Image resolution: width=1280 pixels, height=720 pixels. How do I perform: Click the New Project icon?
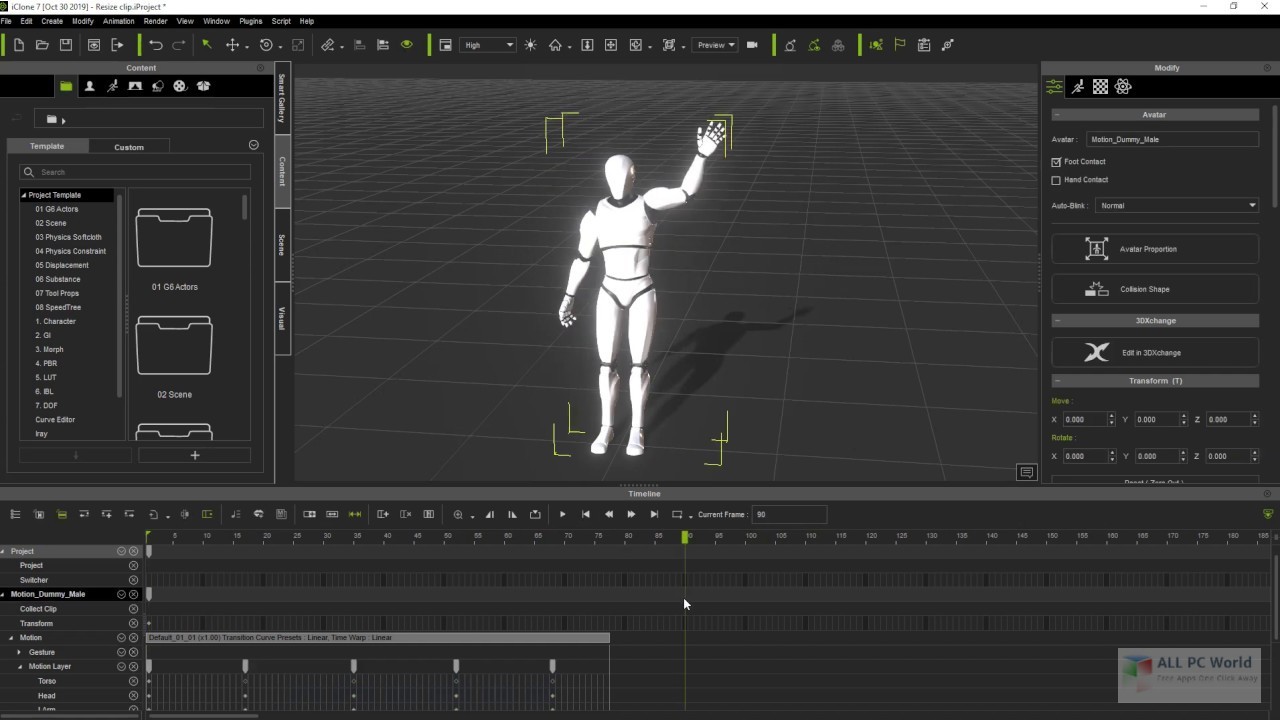[x=18, y=45]
